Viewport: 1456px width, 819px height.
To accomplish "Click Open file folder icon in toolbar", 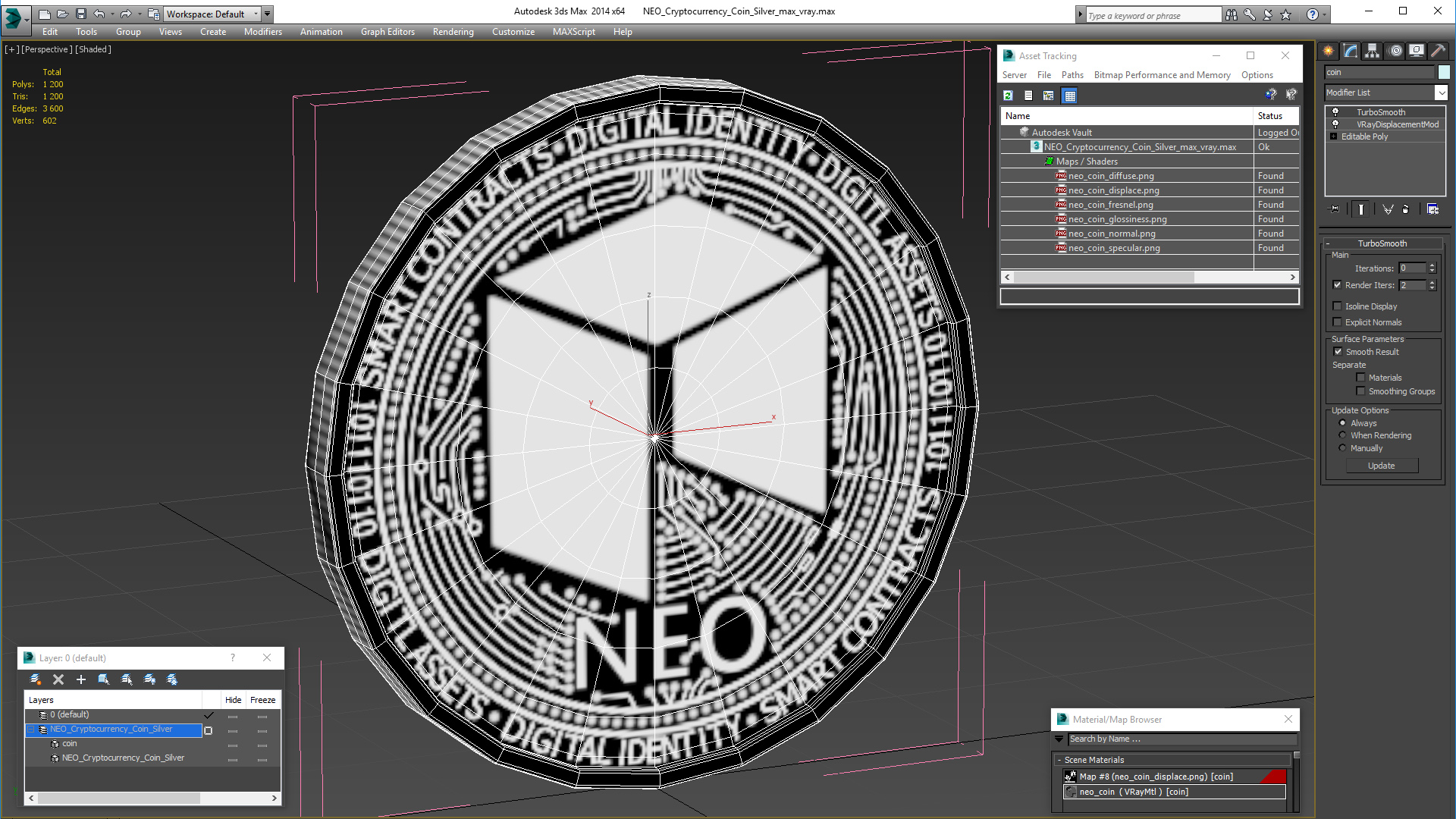I will (x=62, y=14).
